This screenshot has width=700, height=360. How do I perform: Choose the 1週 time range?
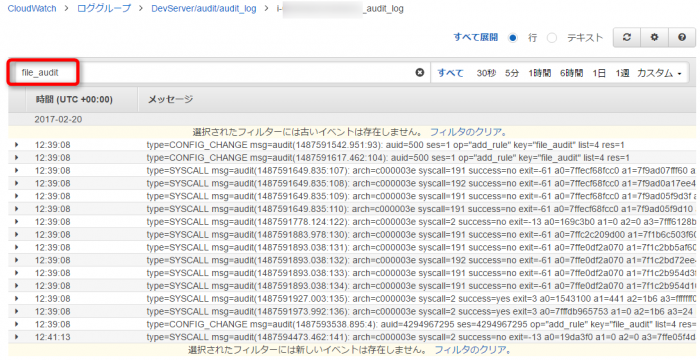[622, 73]
